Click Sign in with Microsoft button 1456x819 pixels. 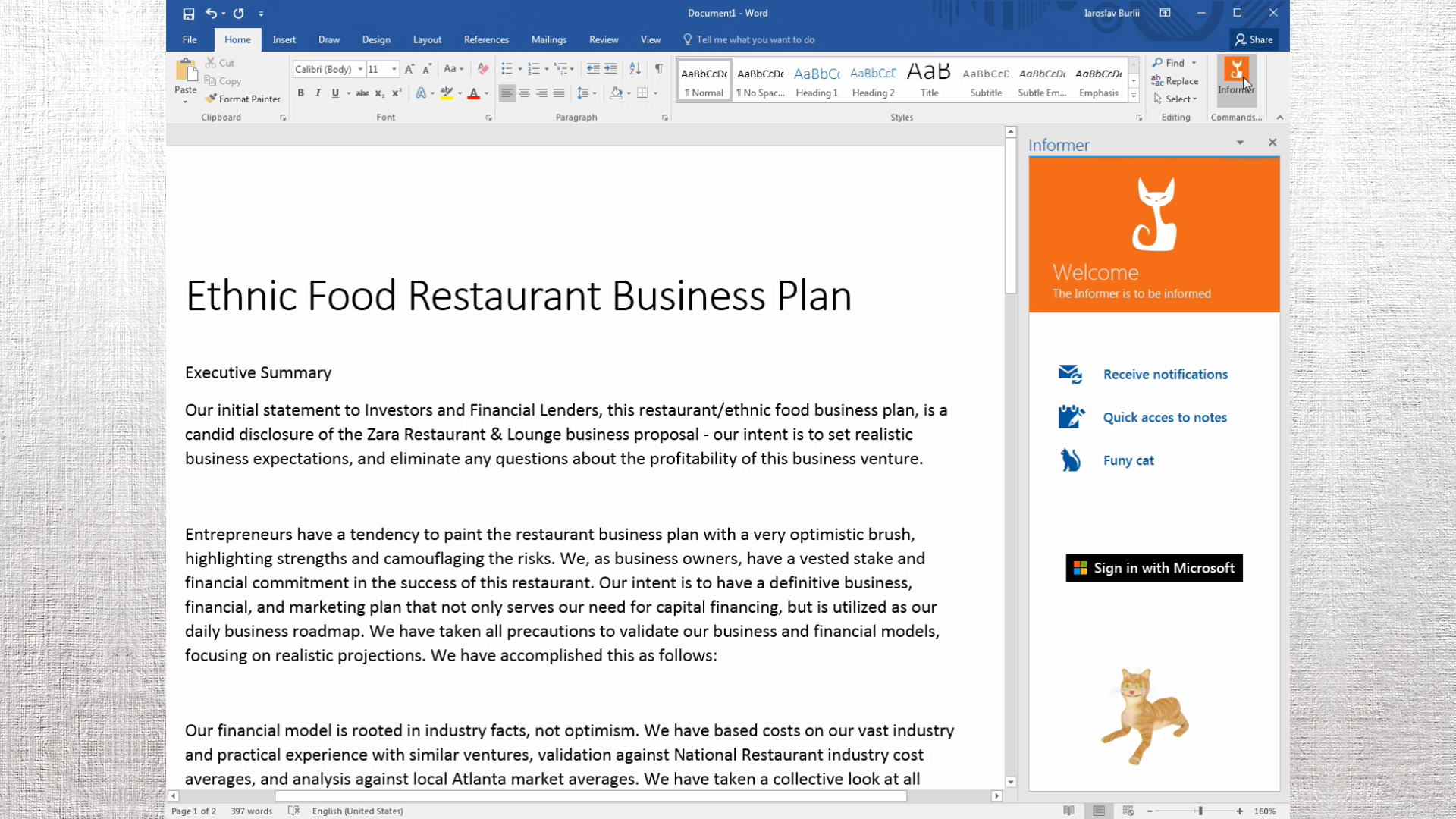[x=1153, y=568]
